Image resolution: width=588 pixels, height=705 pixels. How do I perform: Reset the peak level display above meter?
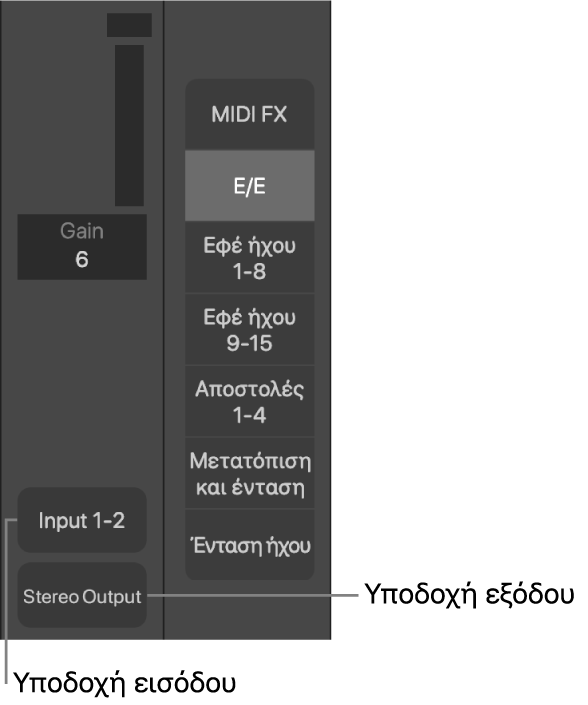pos(129,25)
